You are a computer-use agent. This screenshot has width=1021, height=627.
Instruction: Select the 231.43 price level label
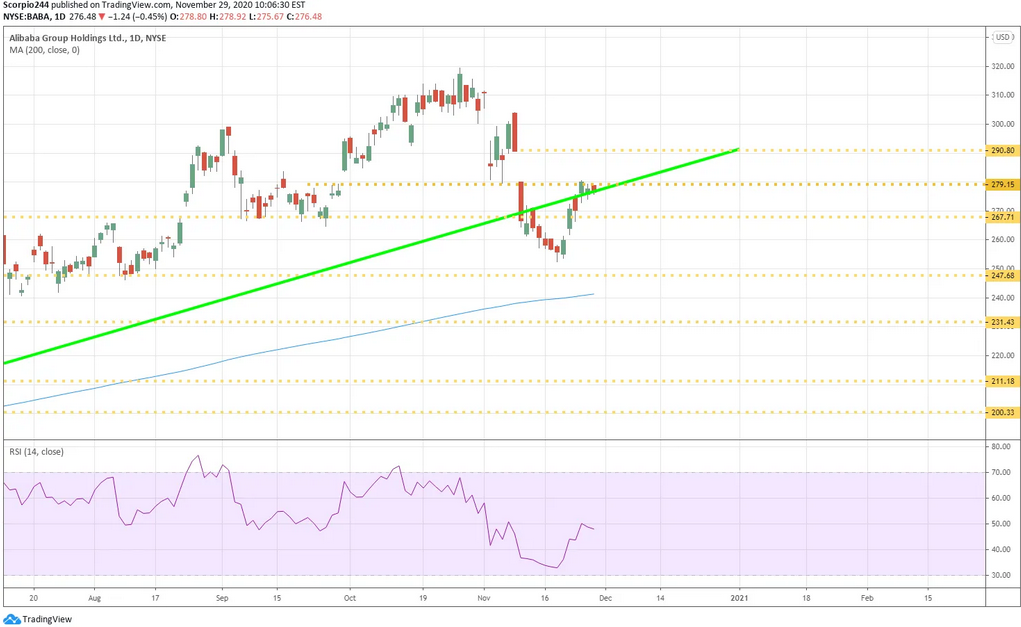point(1002,322)
